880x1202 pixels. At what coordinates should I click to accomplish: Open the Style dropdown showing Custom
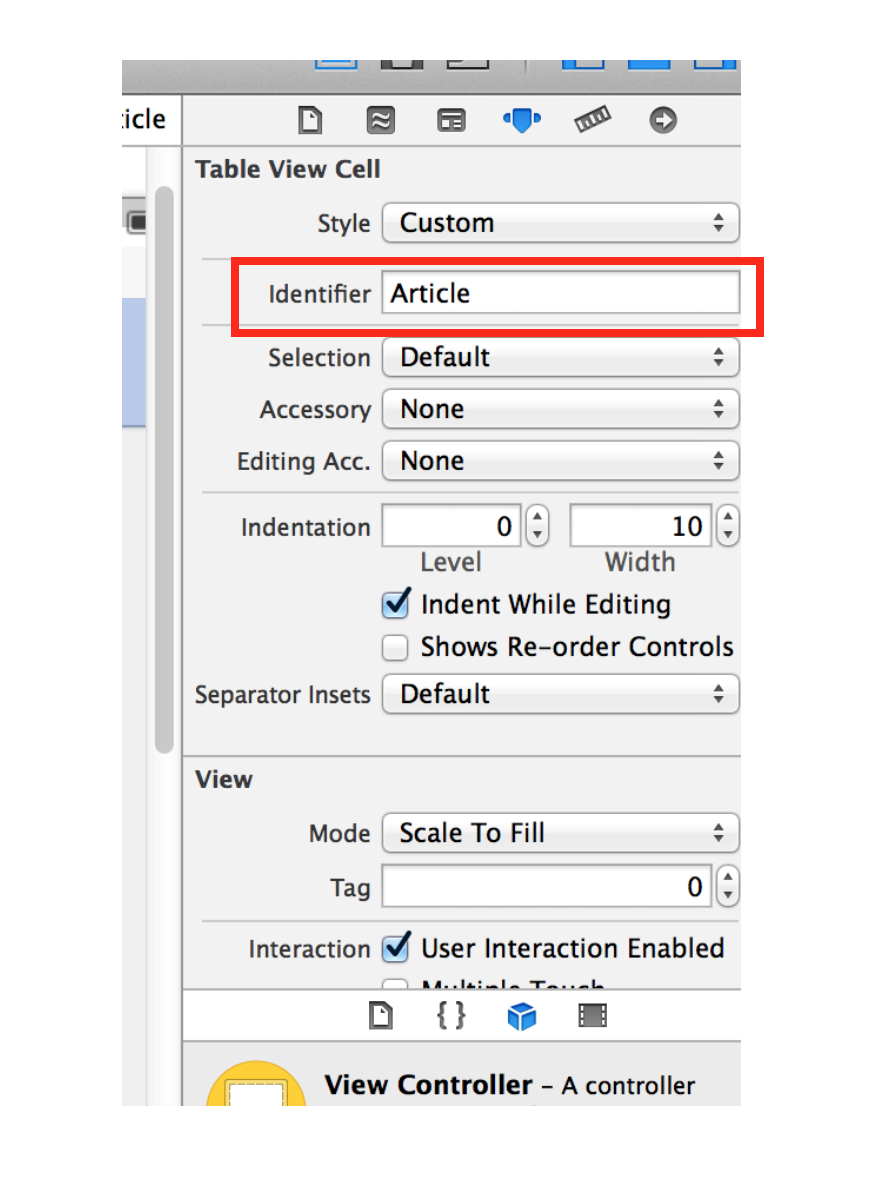[x=560, y=223]
